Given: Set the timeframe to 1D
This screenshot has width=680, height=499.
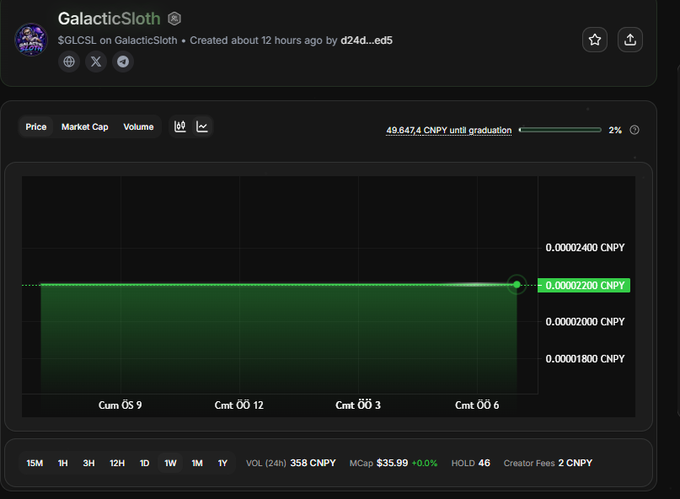Looking at the screenshot, I should (x=144, y=463).
